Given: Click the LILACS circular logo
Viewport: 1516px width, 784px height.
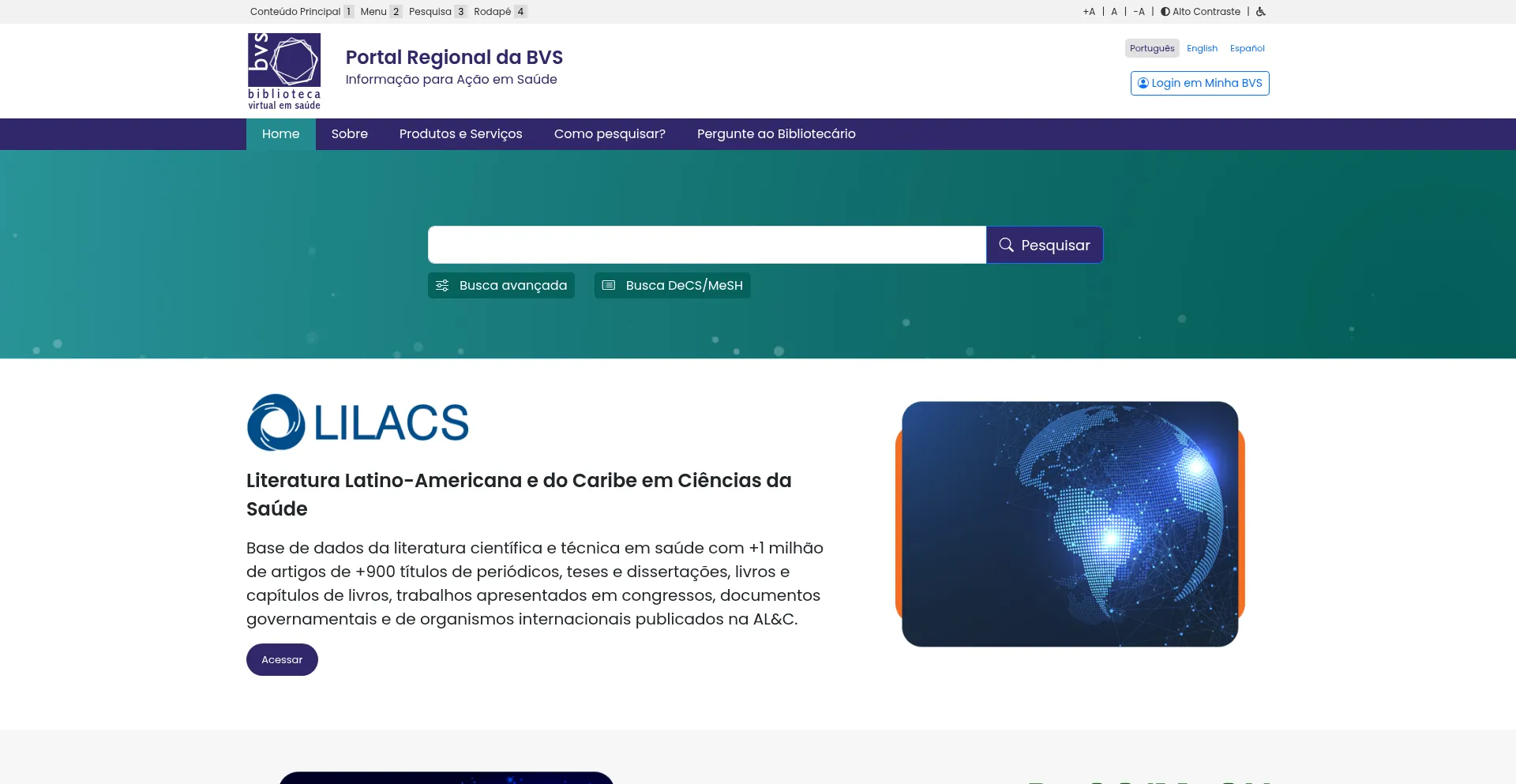Looking at the screenshot, I should 275,421.
